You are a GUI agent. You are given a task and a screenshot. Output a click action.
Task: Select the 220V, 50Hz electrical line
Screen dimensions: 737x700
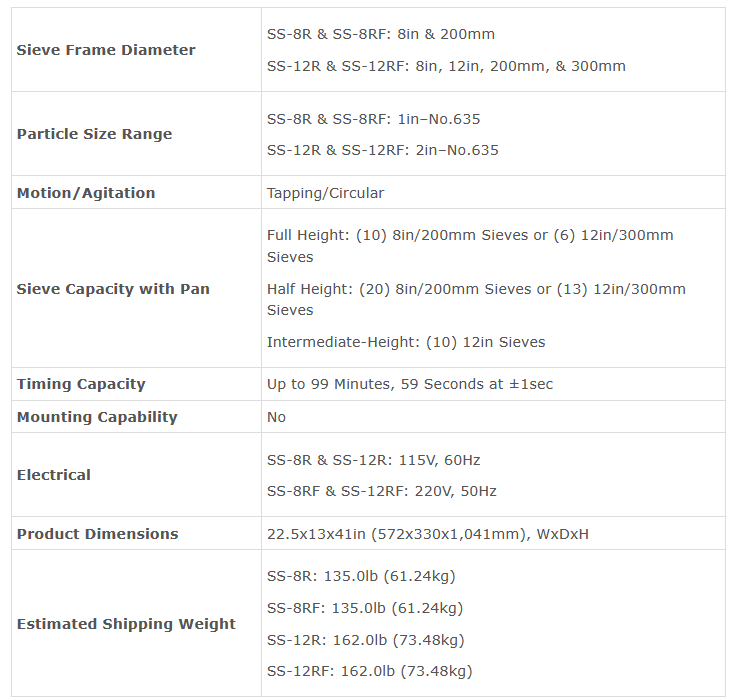coord(382,491)
